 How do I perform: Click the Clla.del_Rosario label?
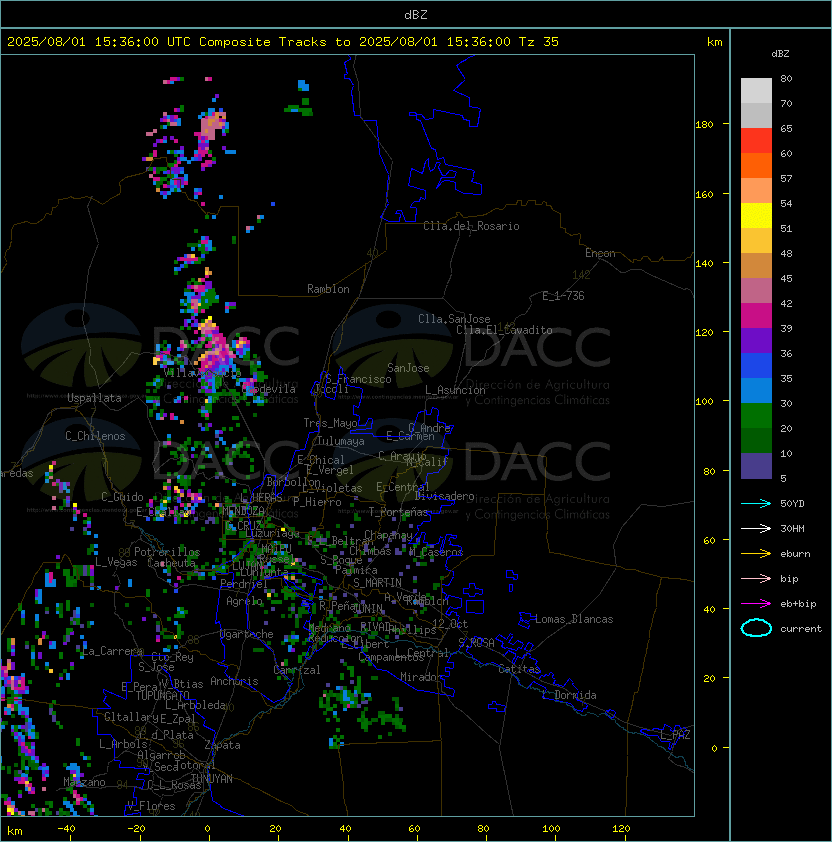click(x=471, y=226)
